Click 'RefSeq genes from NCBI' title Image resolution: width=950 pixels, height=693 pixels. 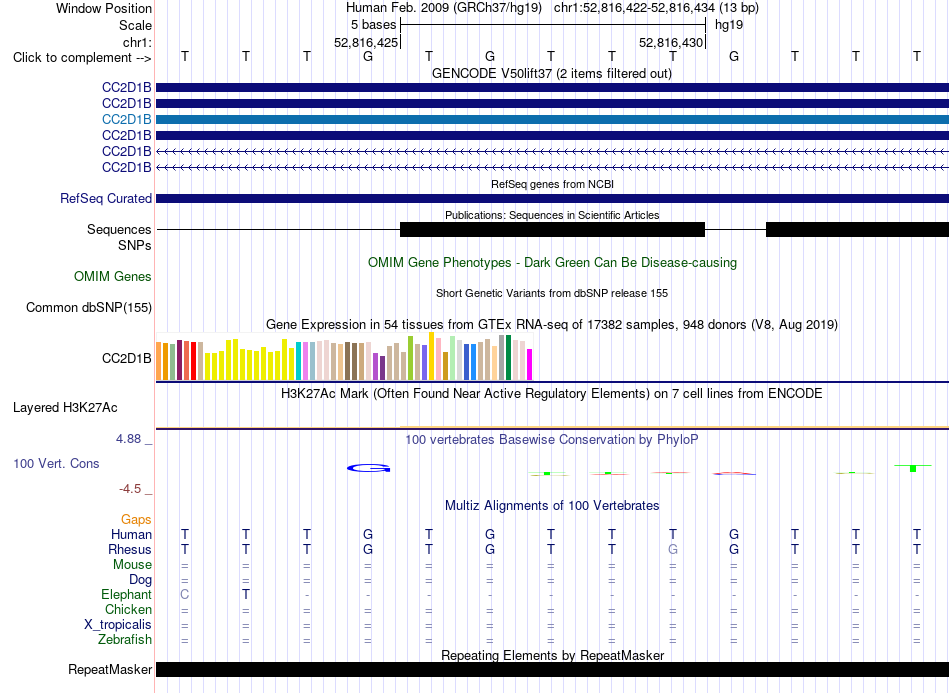point(552,184)
